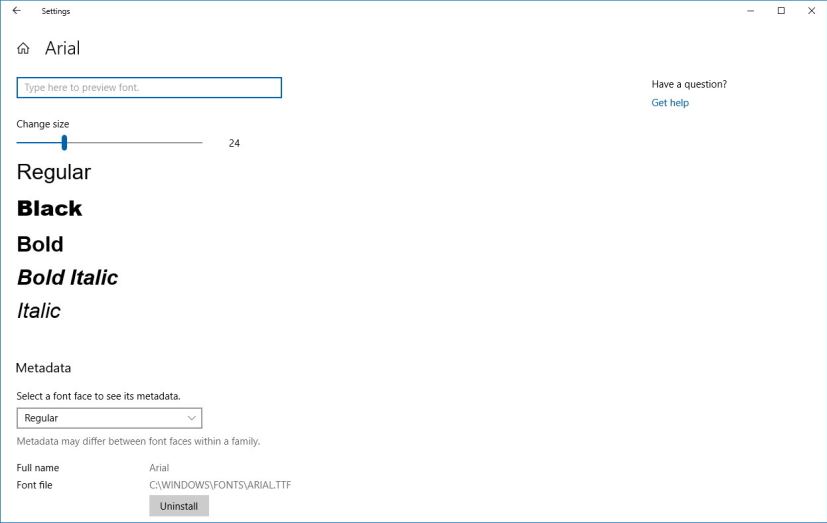The width and height of the screenshot is (827, 523).
Task: Go back with the arrow icon
Action: click(17, 11)
